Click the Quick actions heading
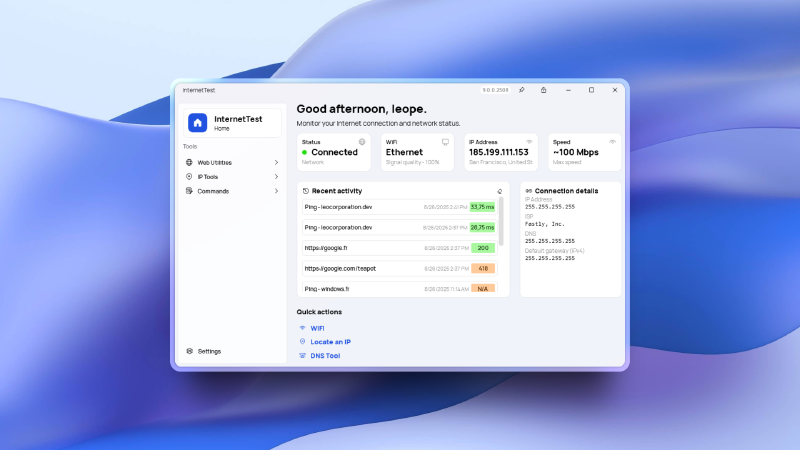The height and width of the screenshot is (450, 800). point(319,312)
